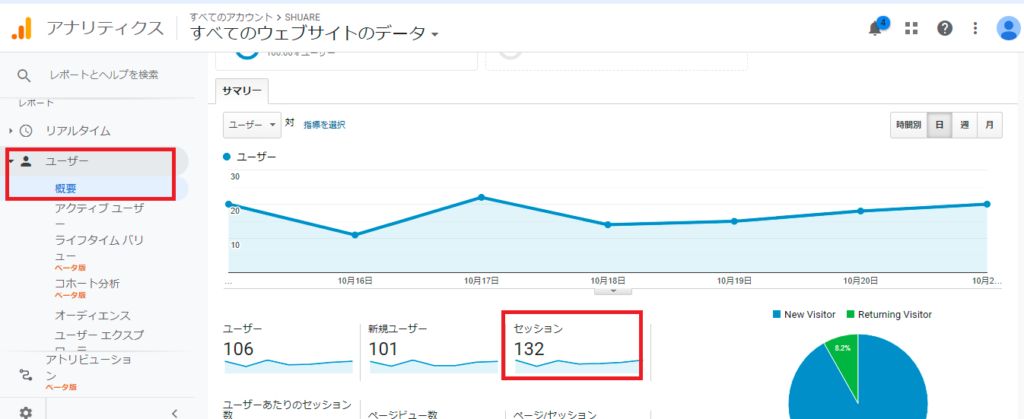The height and width of the screenshot is (419, 1024).
Task: Open the オーディエンス report
Action: 93,315
